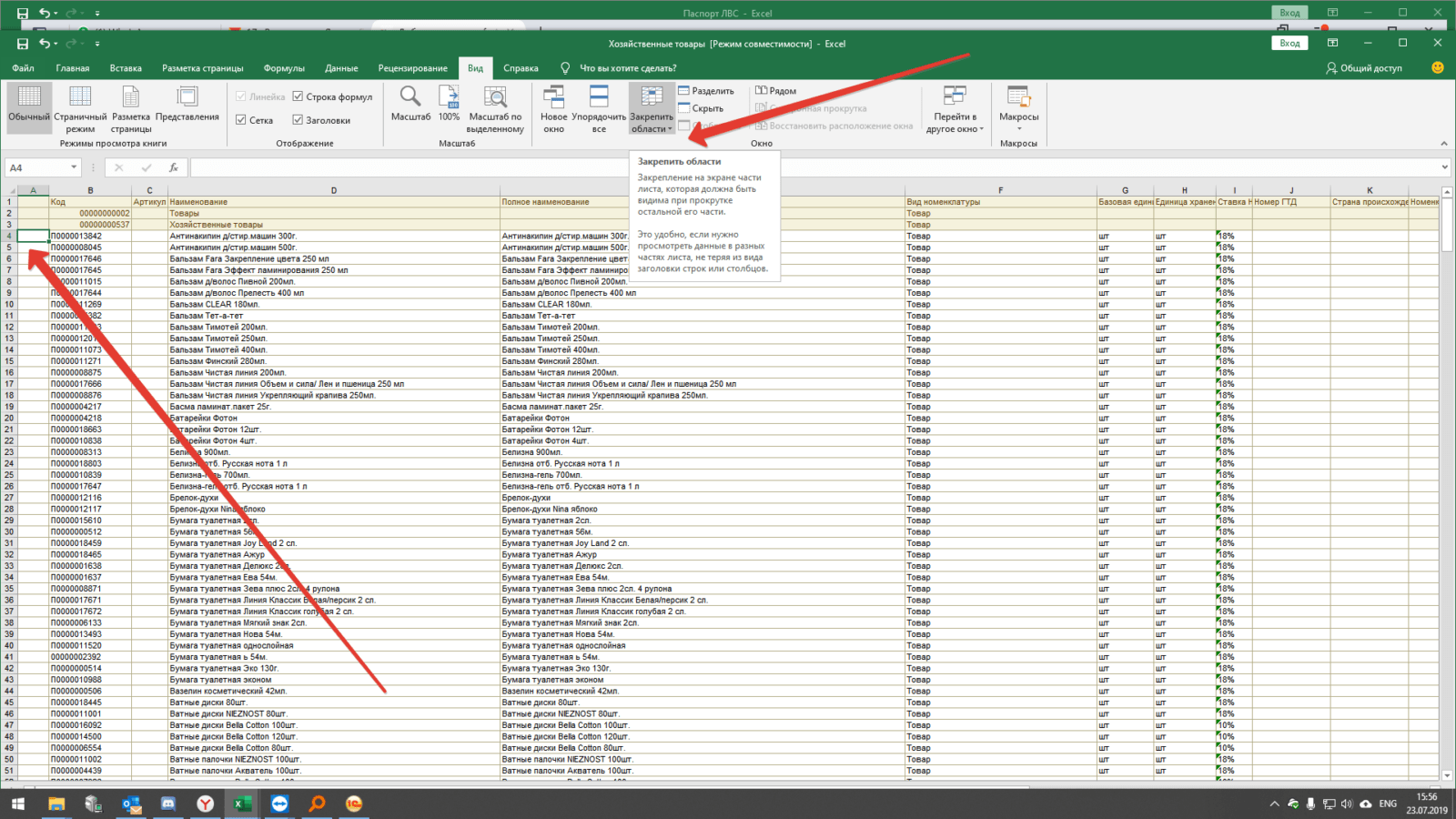Click the vertical scrollbar down arrow

[1447, 776]
